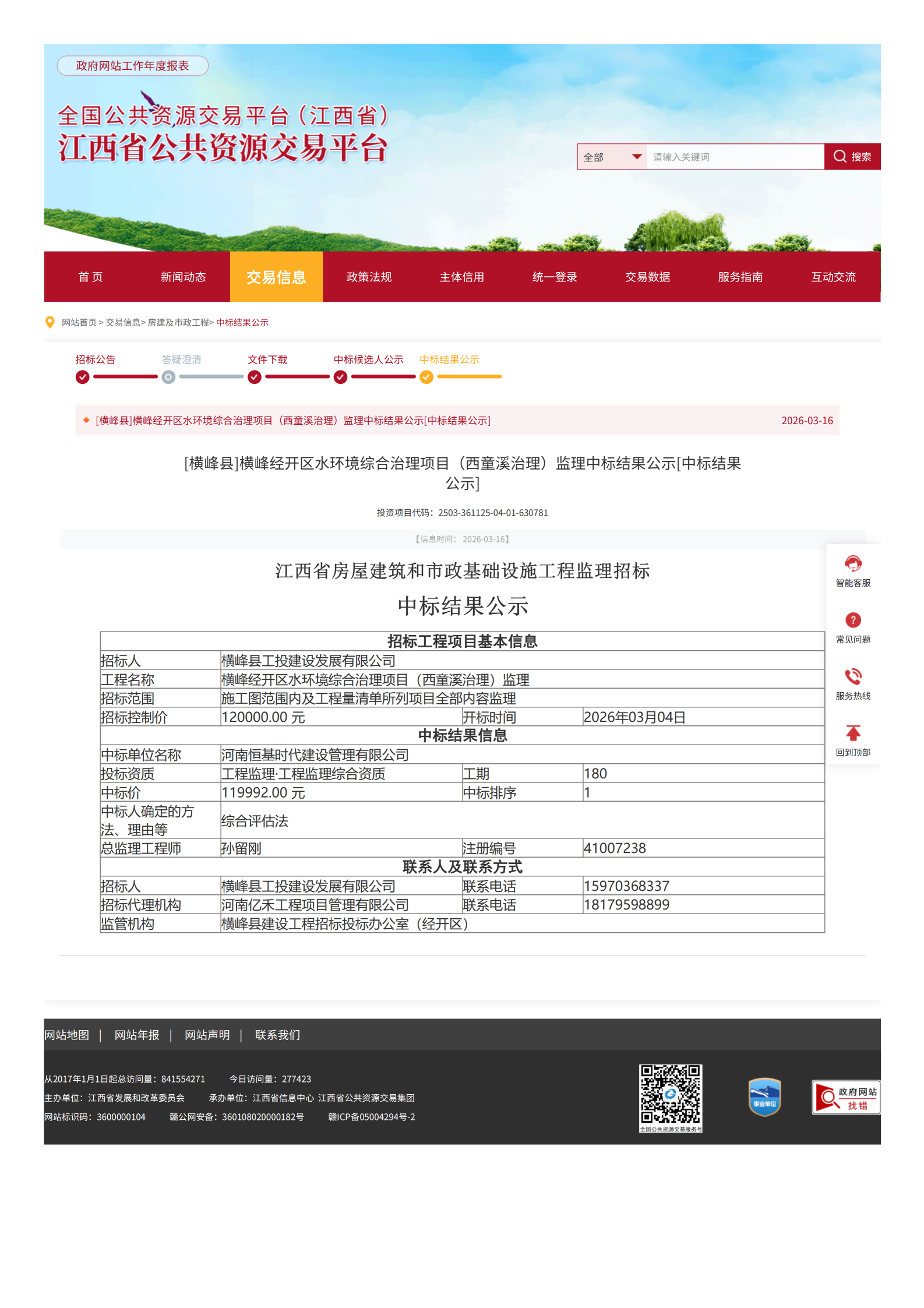Select the 答疑澄清 grey step marker
Viewport: 924px width, 1308px height.
point(168,378)
